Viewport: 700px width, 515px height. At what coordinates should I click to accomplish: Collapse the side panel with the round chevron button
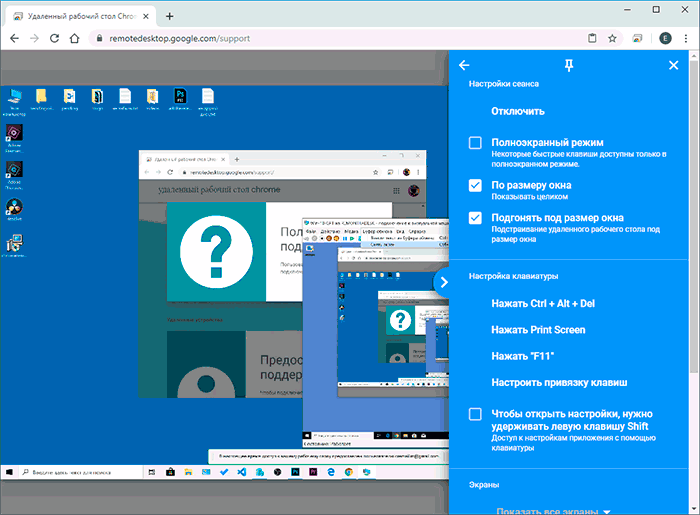(x=442, y=282)
